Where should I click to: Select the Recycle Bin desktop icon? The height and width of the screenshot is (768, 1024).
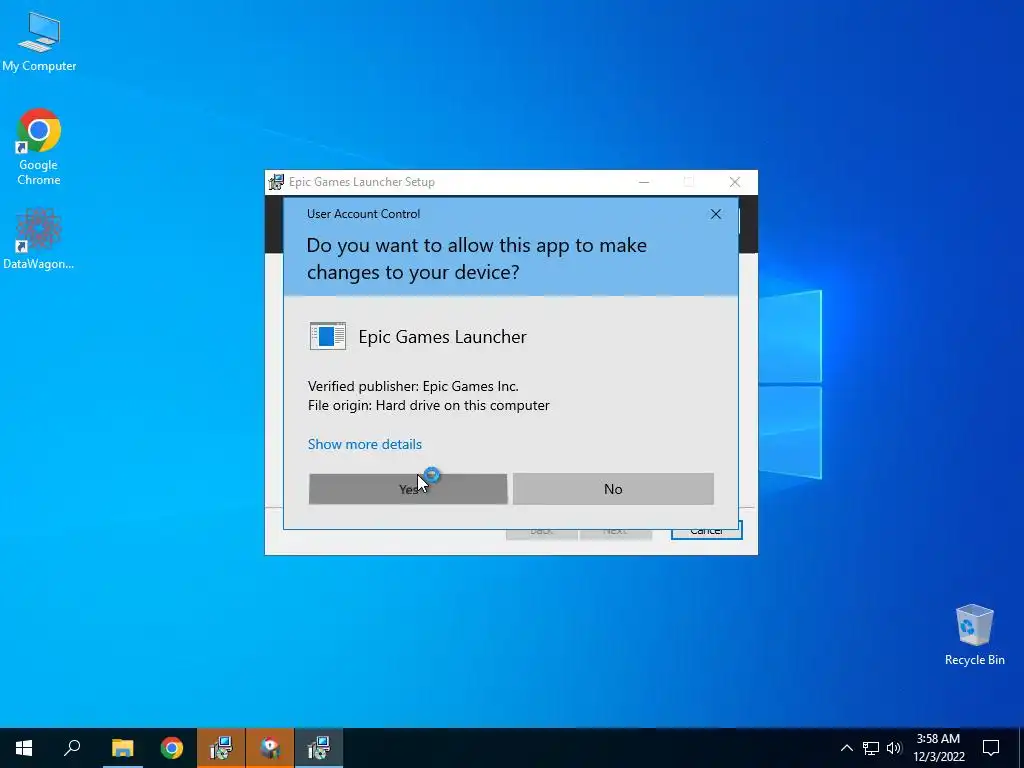point(974,634)
